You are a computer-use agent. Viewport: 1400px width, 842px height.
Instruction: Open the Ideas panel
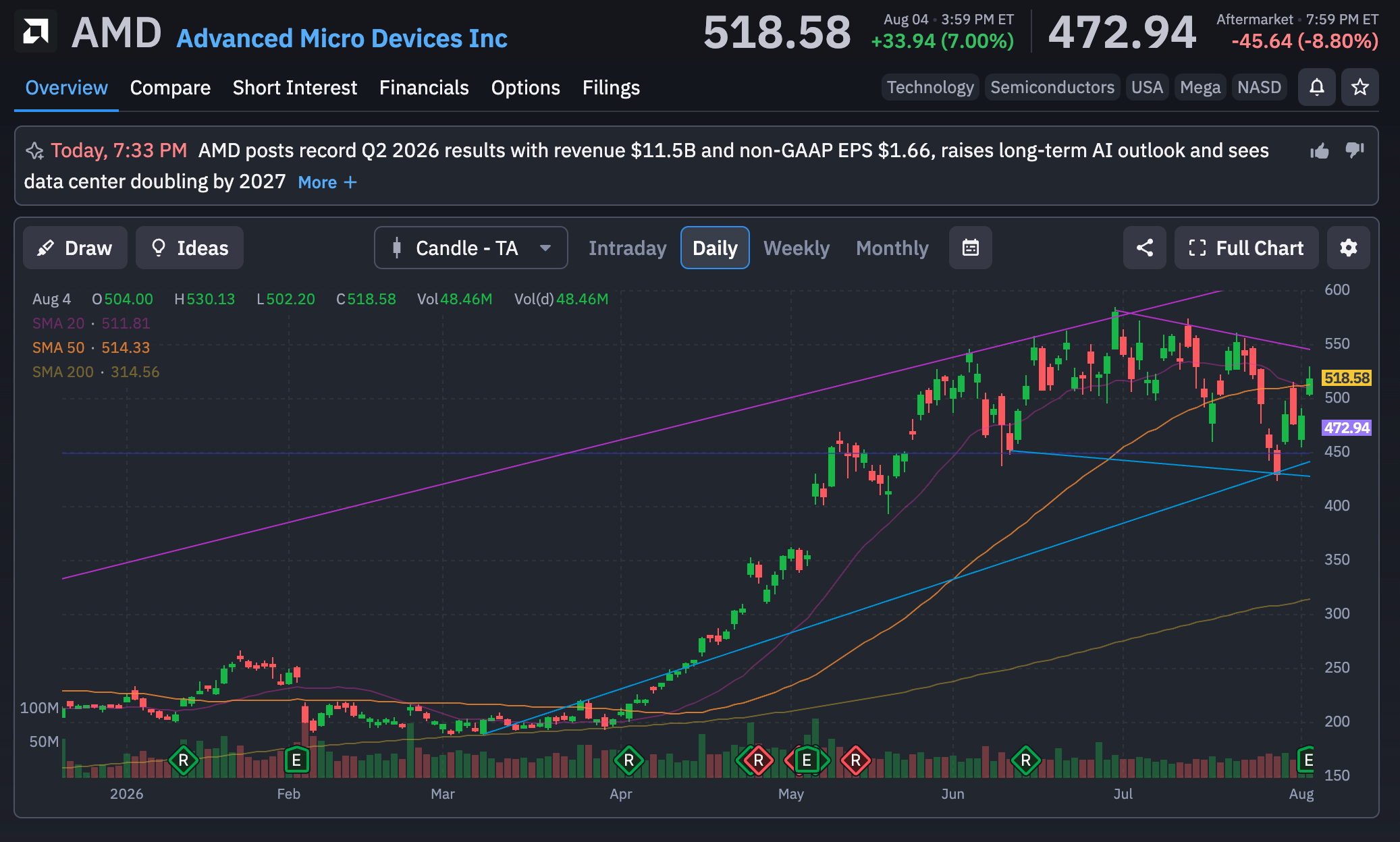click(190, 248)
